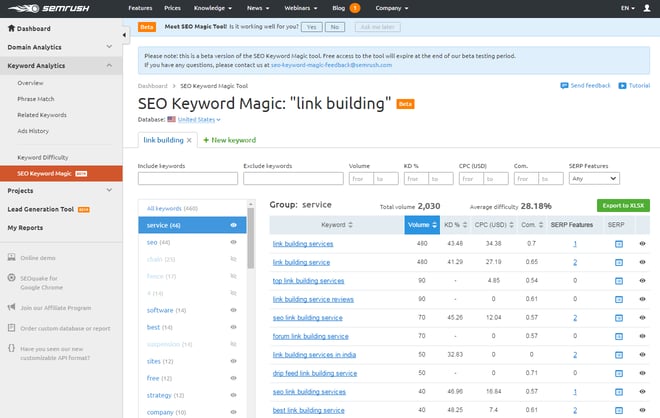This screenshot has height=418, width=660.
Task: Select Overview in Keyword Analytics
Action: click(30, 83)
